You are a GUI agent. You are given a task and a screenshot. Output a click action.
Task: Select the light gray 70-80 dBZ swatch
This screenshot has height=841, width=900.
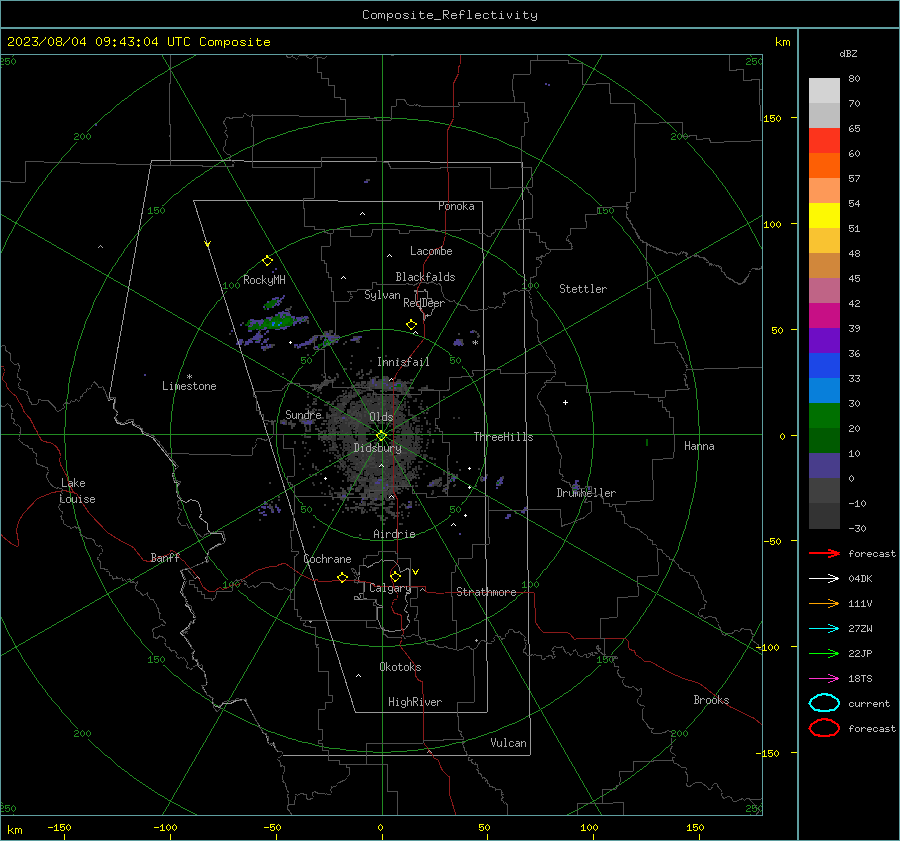coord(824,91)
